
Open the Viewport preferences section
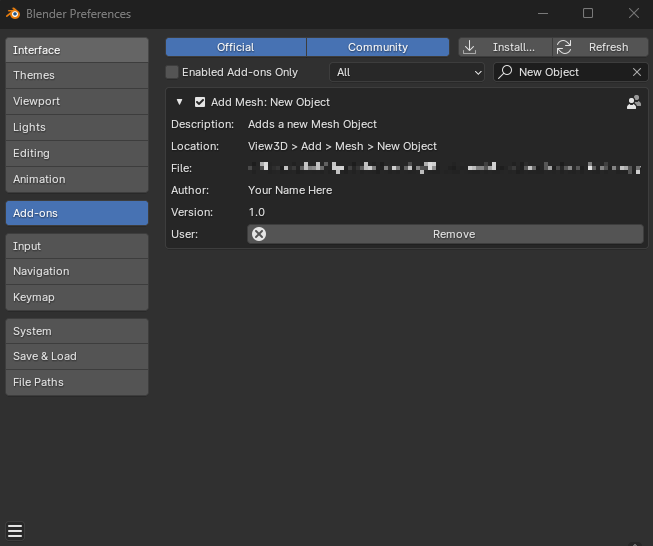pos(77,101)
